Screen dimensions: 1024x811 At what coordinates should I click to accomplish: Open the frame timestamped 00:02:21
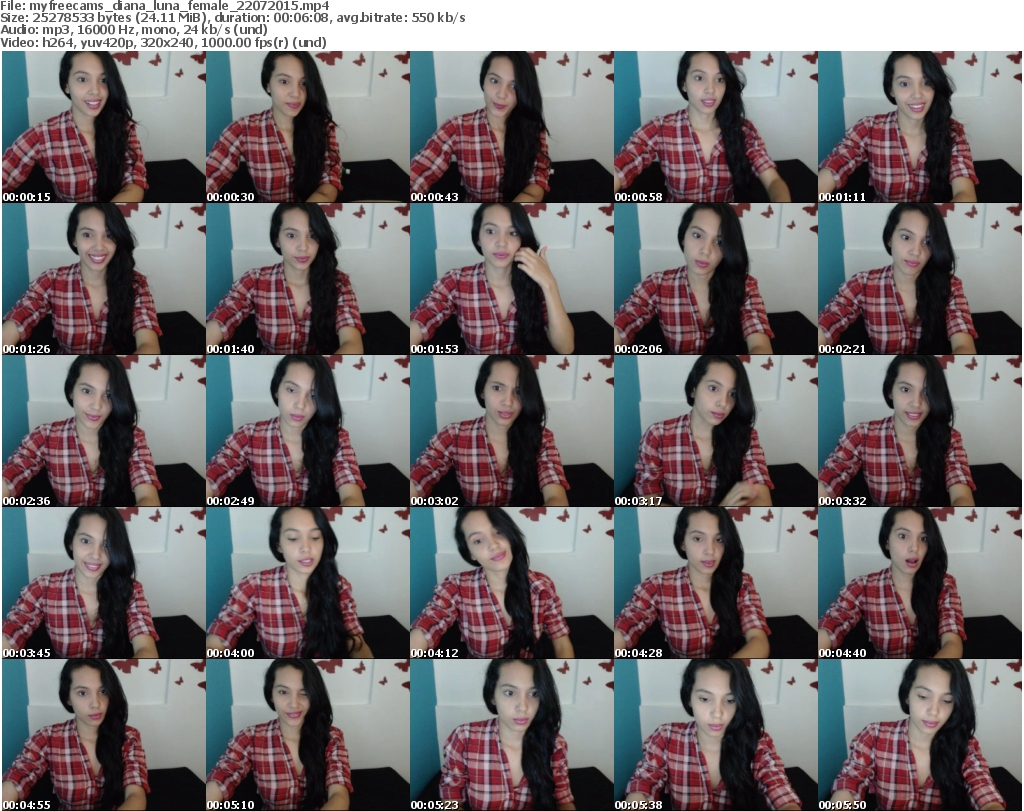(x=920, y=279)
